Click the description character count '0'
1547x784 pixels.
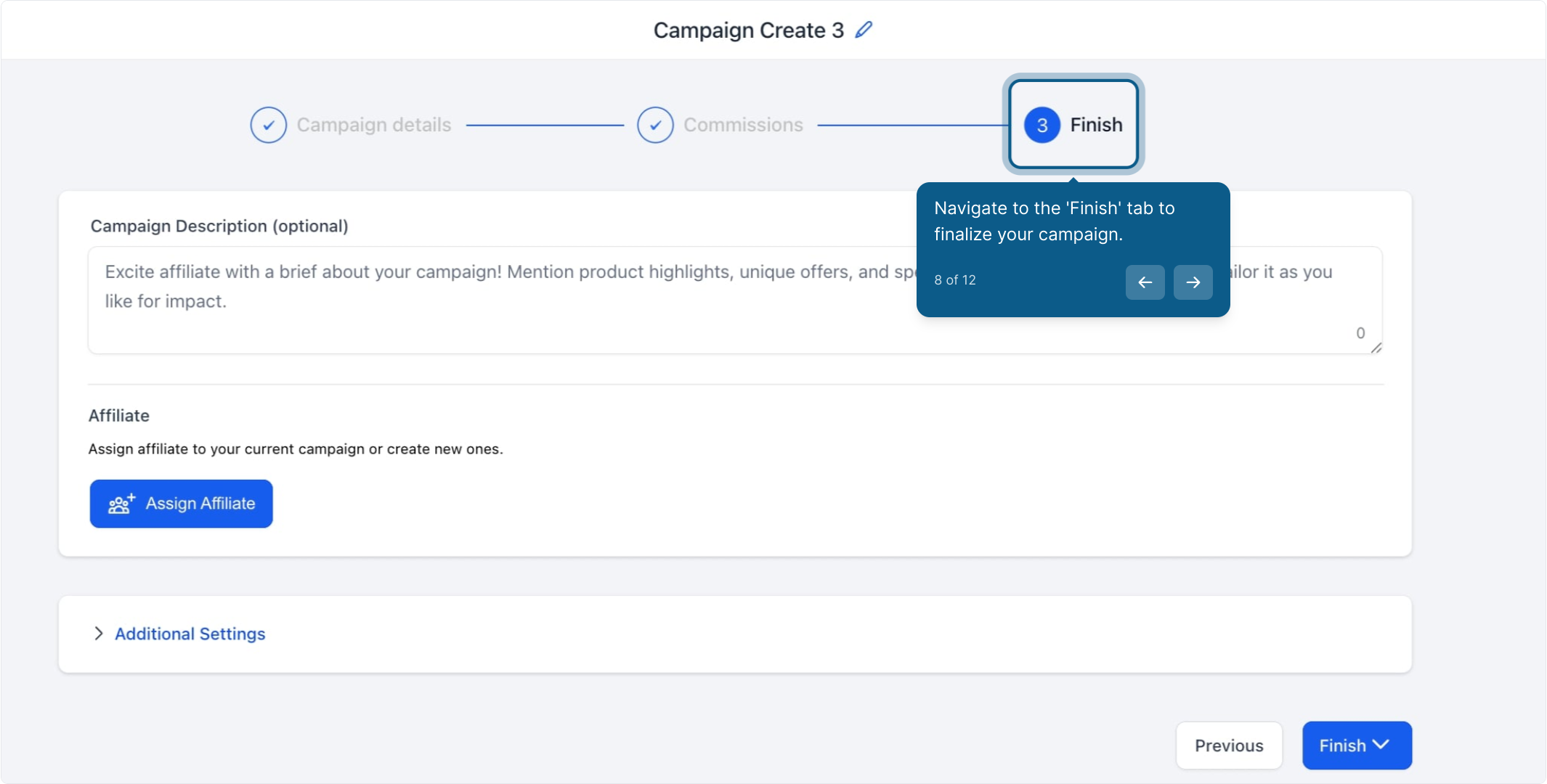(x=1360, y=333)
